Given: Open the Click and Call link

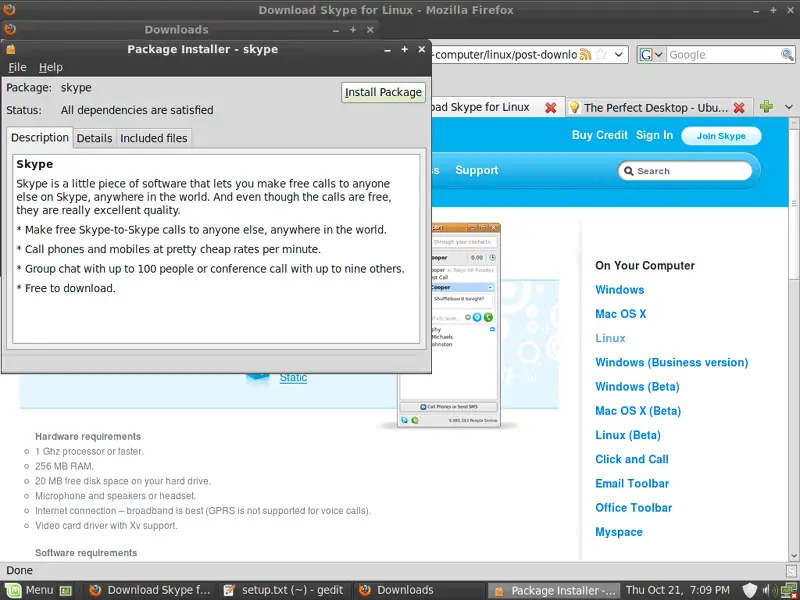Looking at the screenshot, I should (x=632, y=459).
